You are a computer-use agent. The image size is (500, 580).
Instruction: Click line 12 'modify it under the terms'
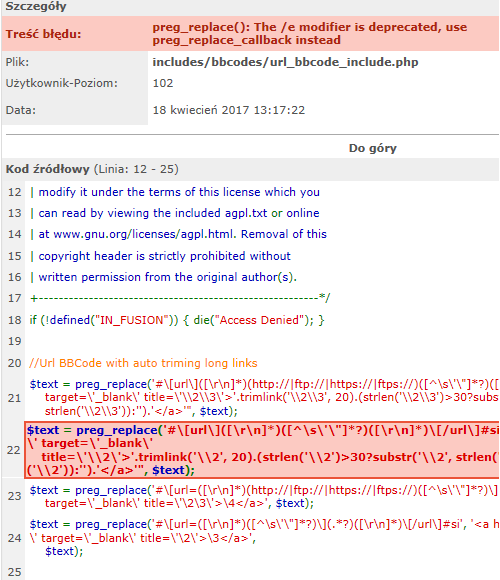(x=175, y=192)
